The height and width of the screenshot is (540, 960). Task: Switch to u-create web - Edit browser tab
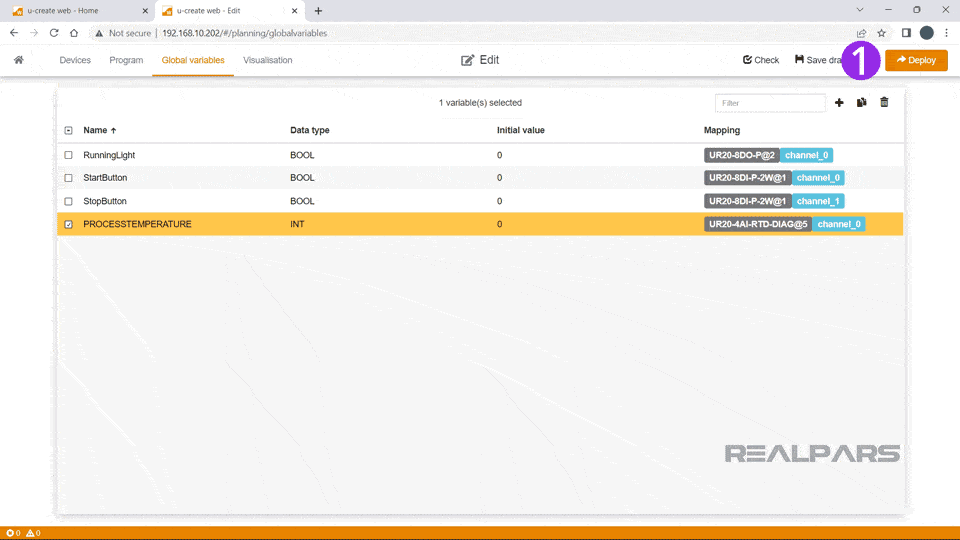coord(230,11)
